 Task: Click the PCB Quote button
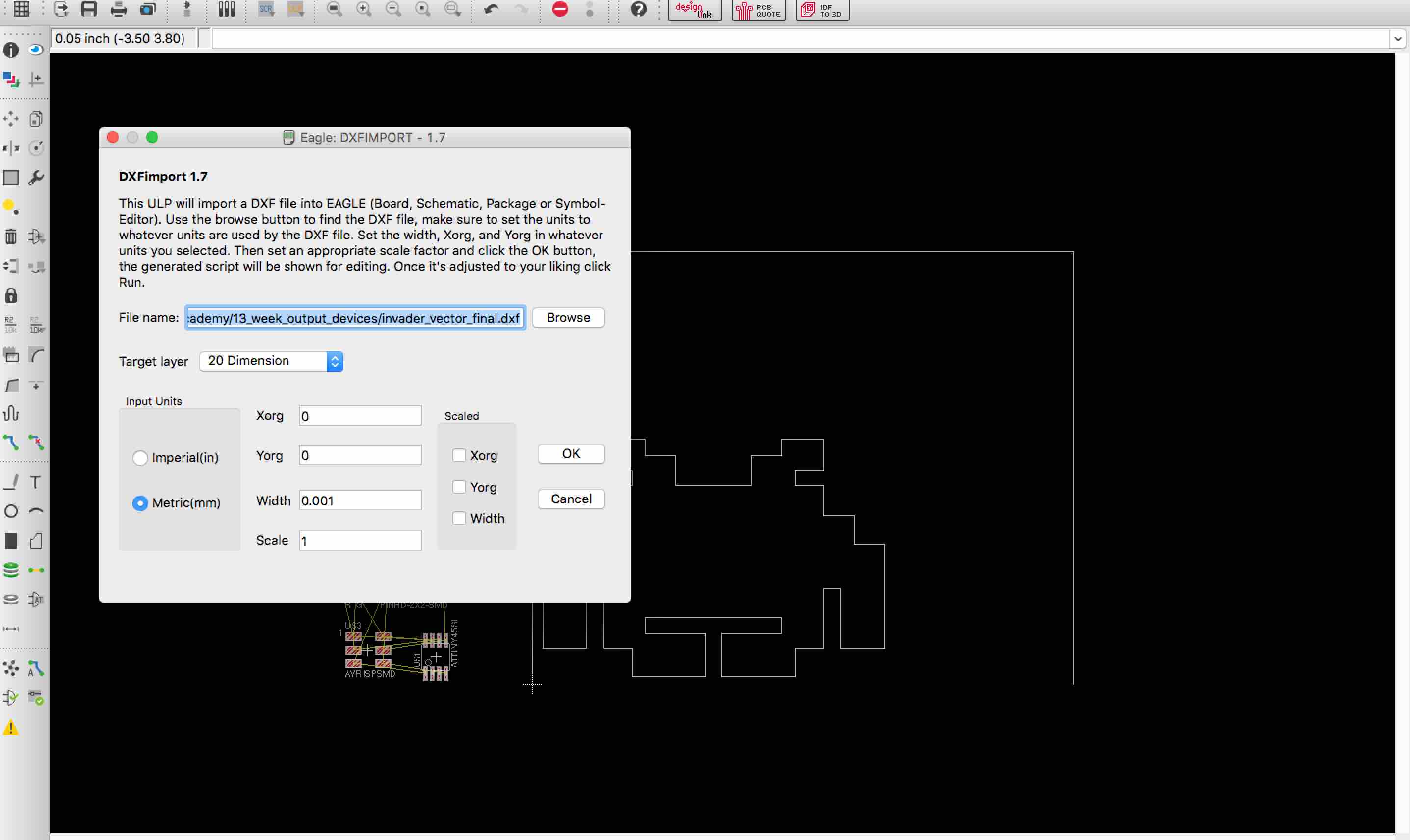click(759, 10)
